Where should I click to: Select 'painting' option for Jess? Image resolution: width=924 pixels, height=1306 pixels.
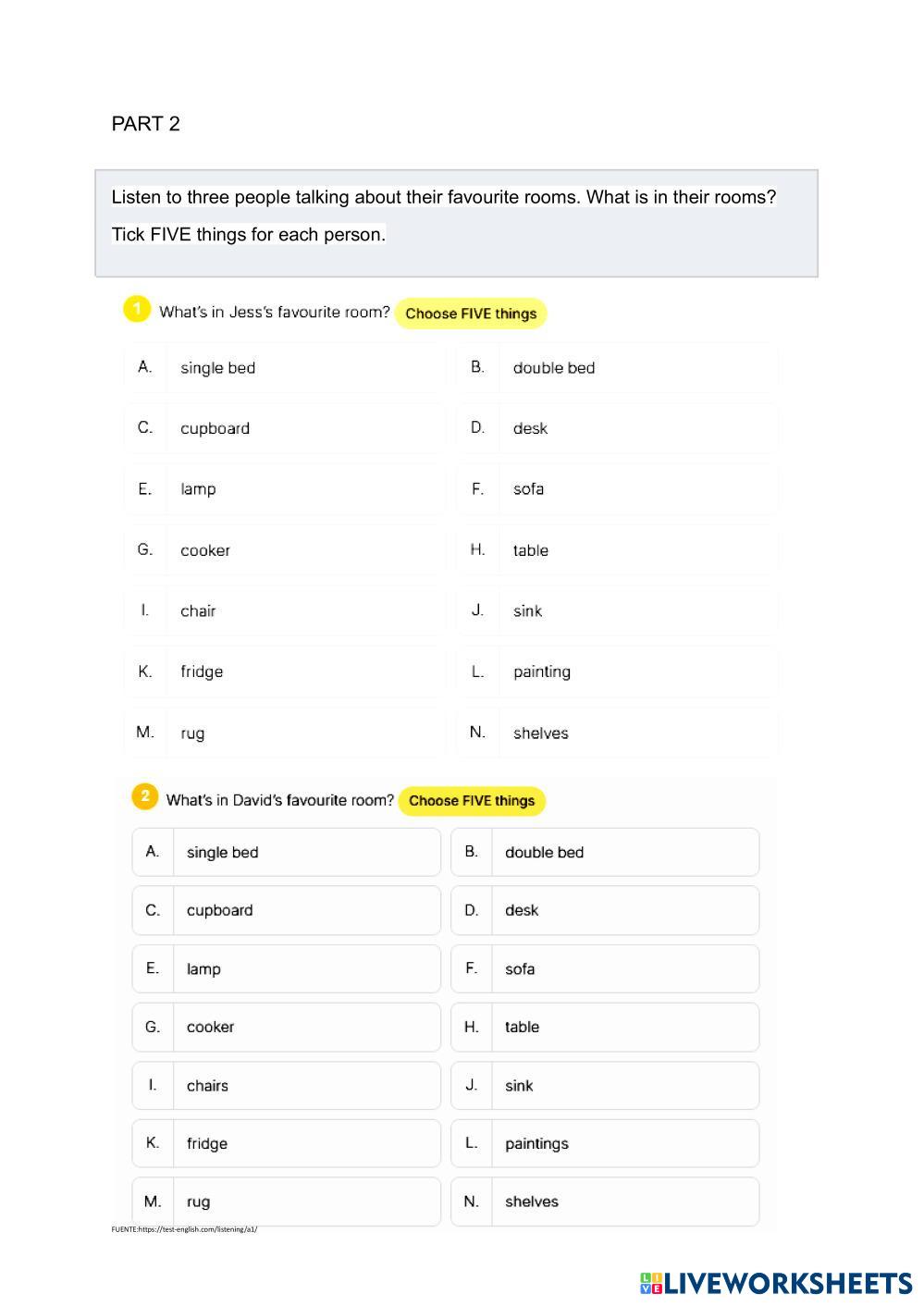[x=616, y=671]
